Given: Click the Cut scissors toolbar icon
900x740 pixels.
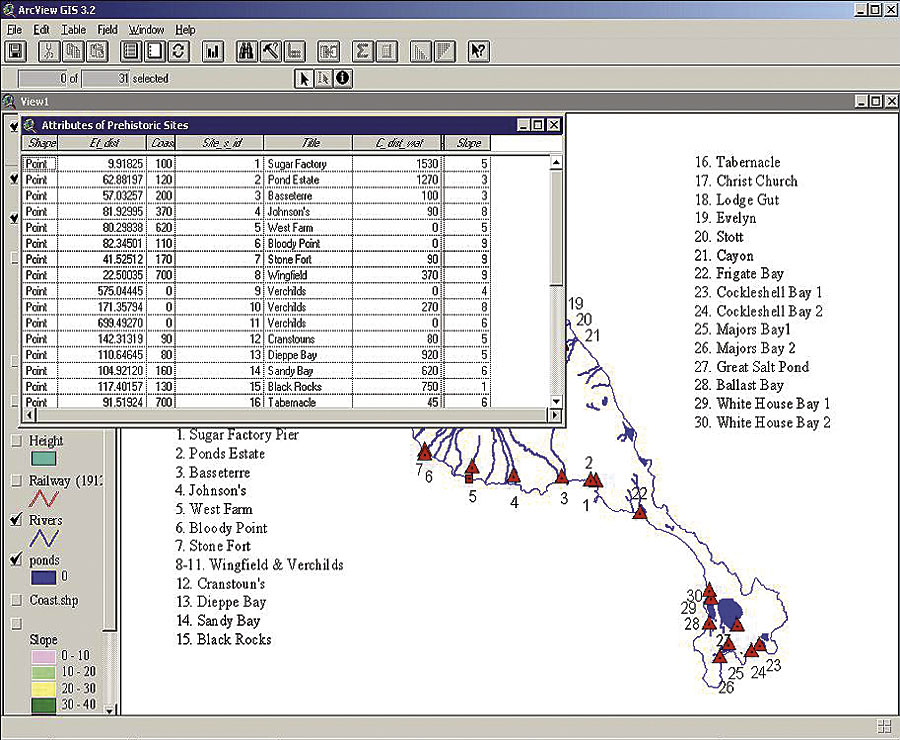Looking at the screenshot, I should [49, 52].
